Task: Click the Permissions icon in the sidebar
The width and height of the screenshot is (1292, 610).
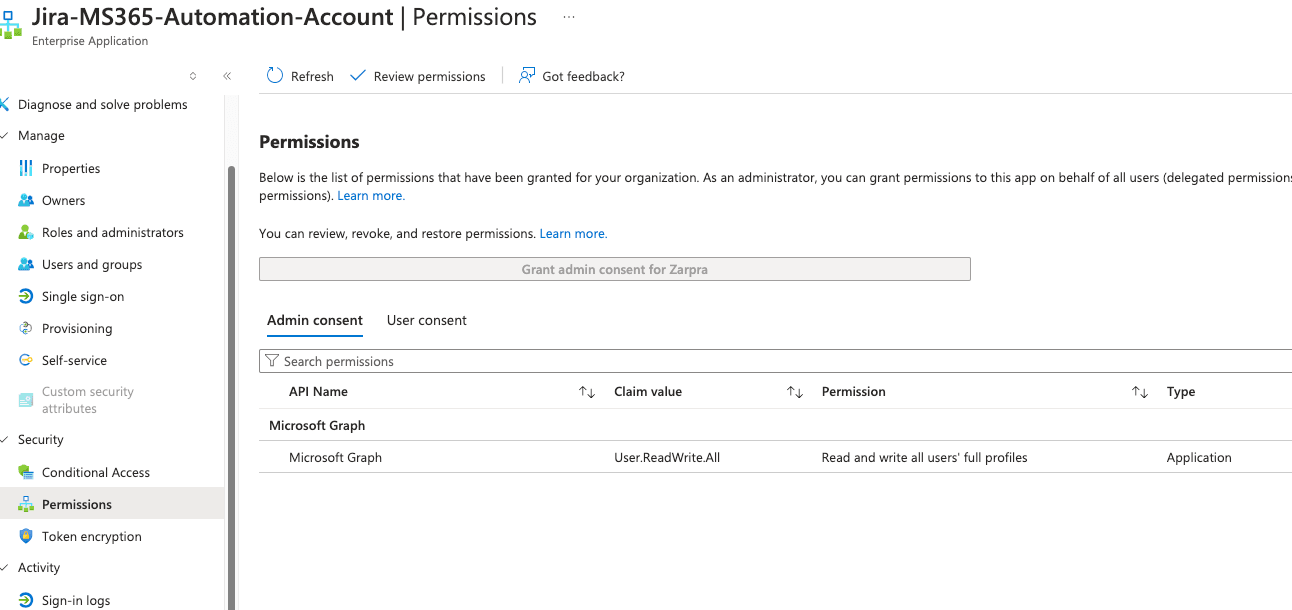Action: click(x=26, y=504)
